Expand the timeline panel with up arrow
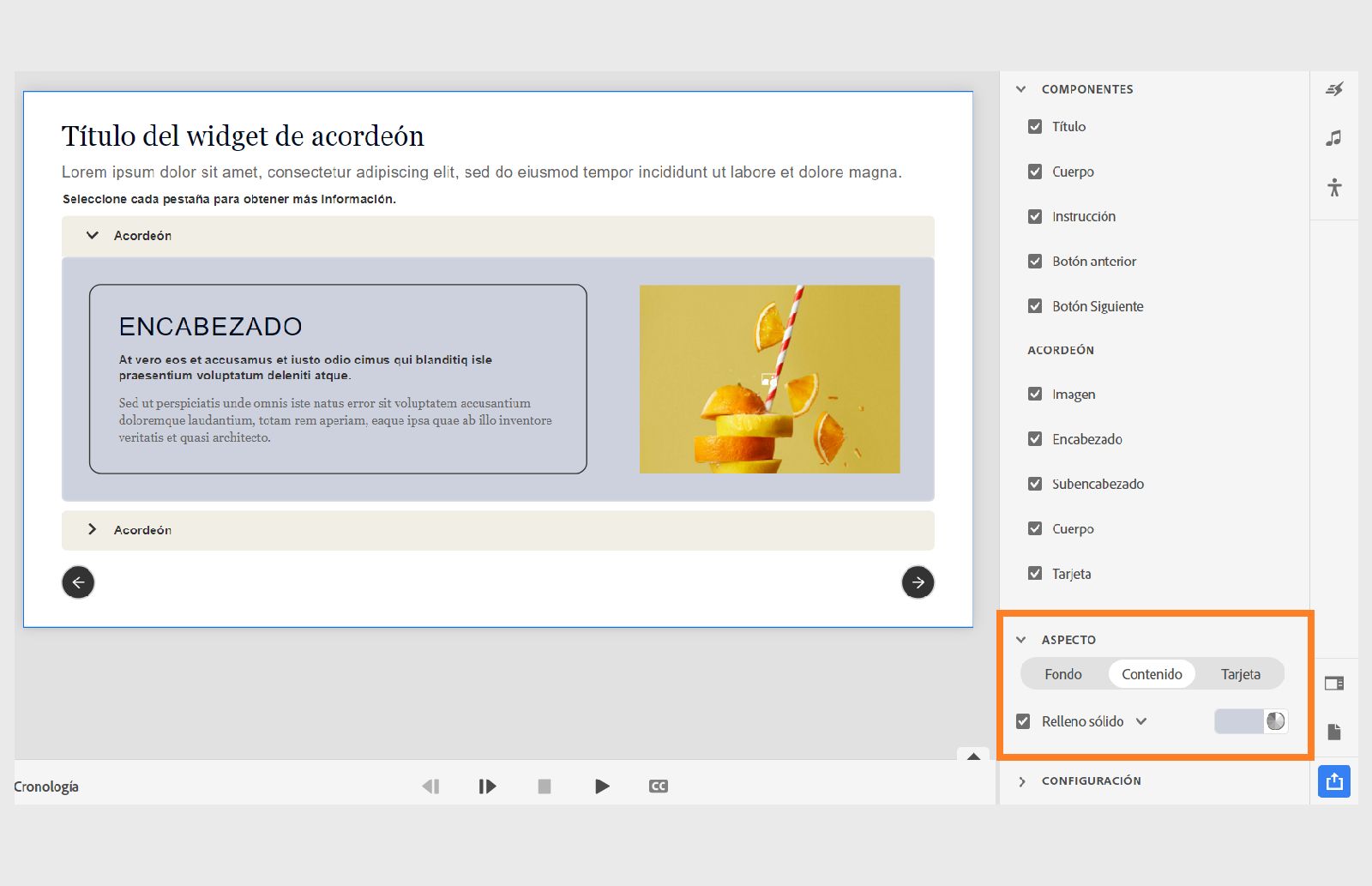This screenshot has width=1372, height=886. (973, 756)
